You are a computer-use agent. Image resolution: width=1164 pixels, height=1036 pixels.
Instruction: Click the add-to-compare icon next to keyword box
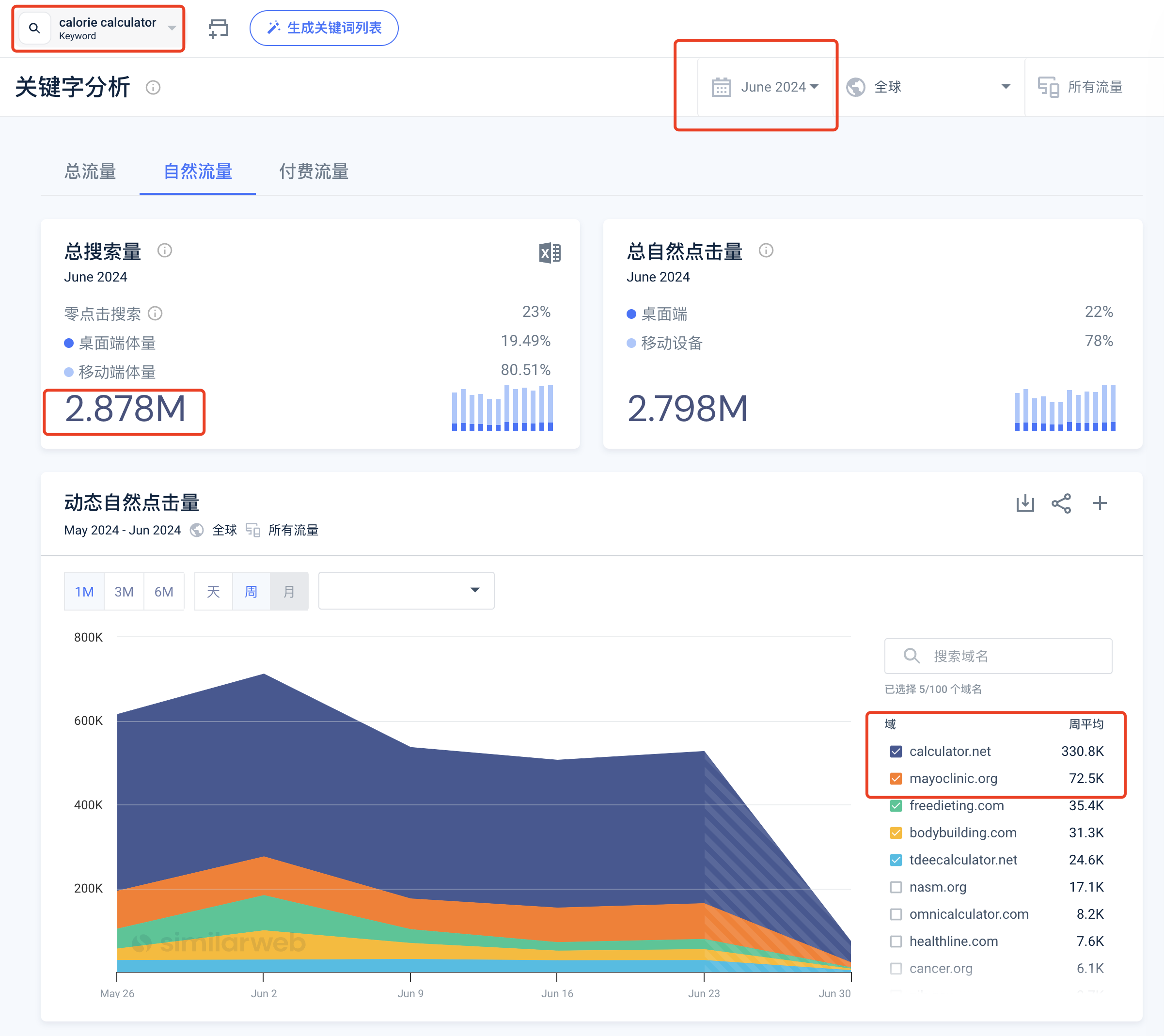tap(218, 28)
